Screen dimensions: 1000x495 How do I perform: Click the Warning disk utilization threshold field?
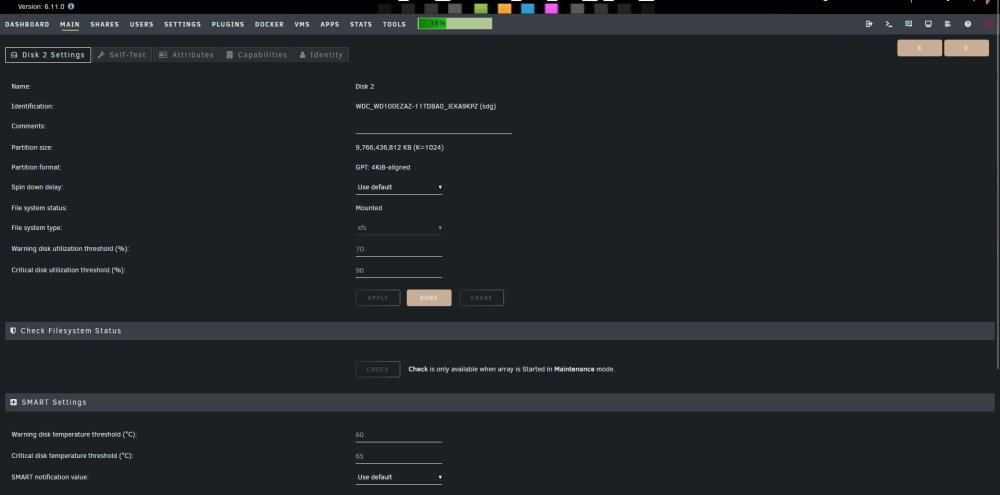pos(399,249)
